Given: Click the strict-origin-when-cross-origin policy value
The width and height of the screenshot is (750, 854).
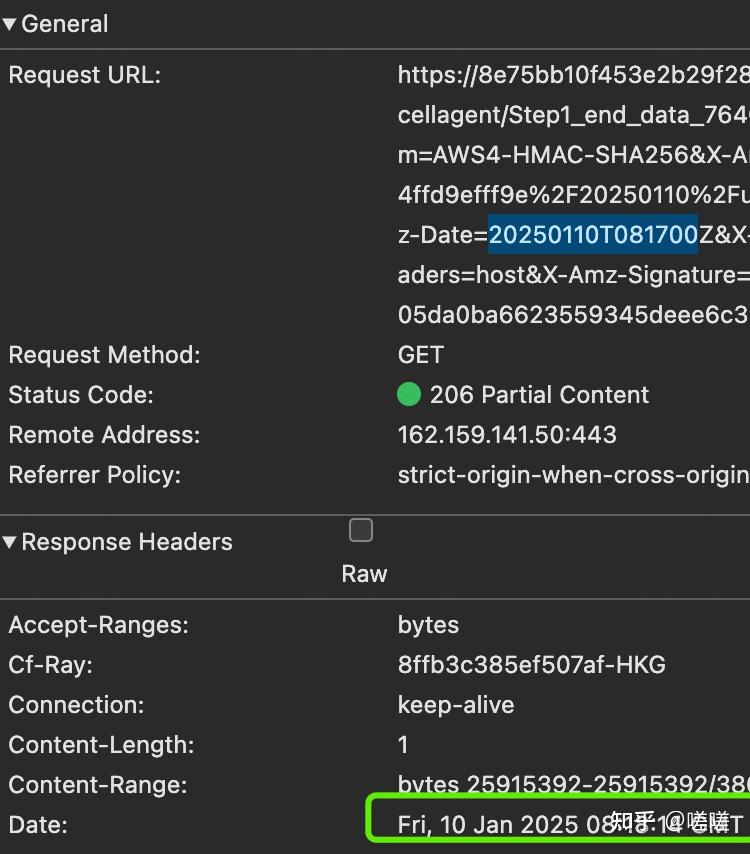Looking at the screenshot, I should coord(570,474).
